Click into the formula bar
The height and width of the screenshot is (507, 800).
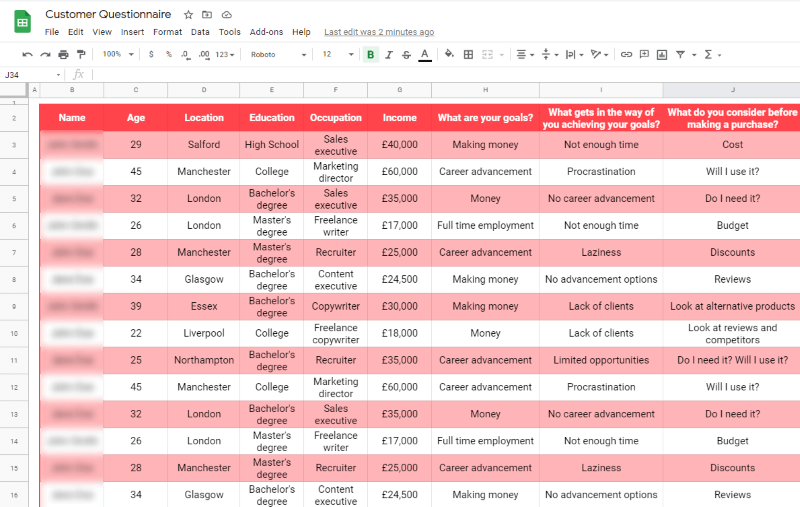444,75
